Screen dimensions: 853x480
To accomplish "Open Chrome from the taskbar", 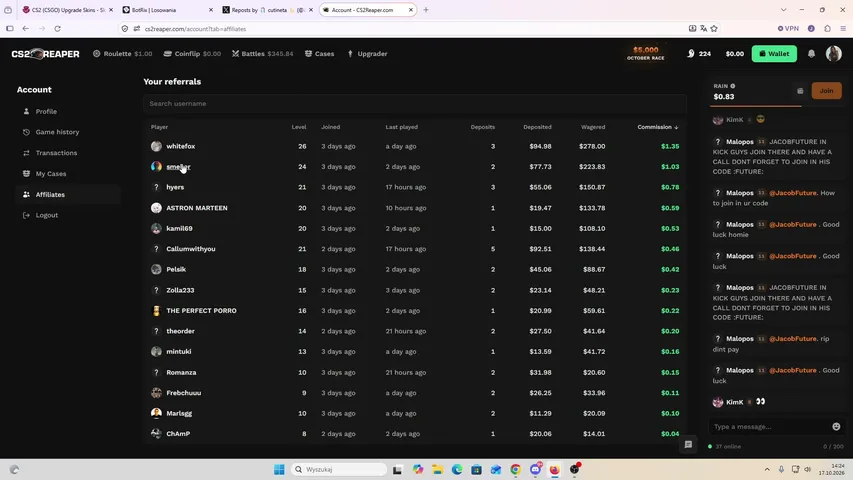I will tap(515, 469).
